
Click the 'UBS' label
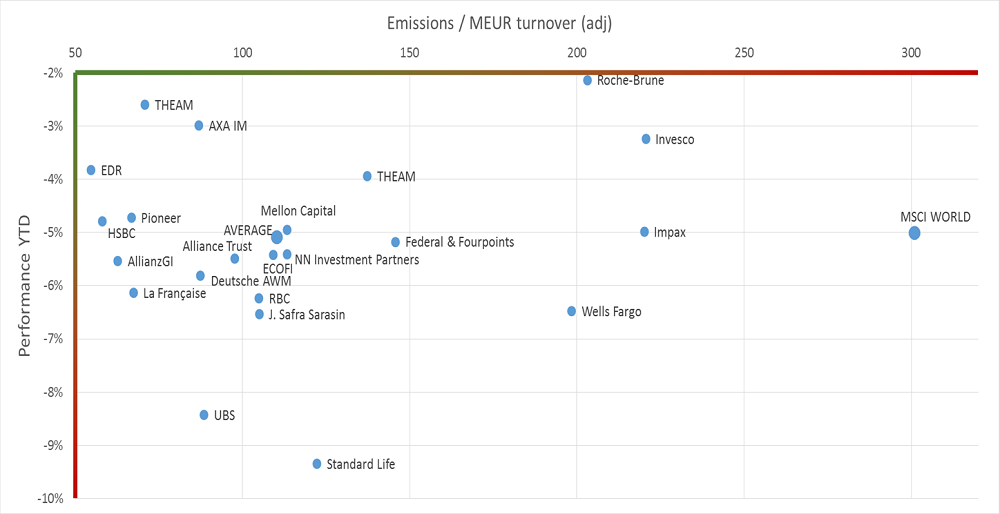pos(224,415)
